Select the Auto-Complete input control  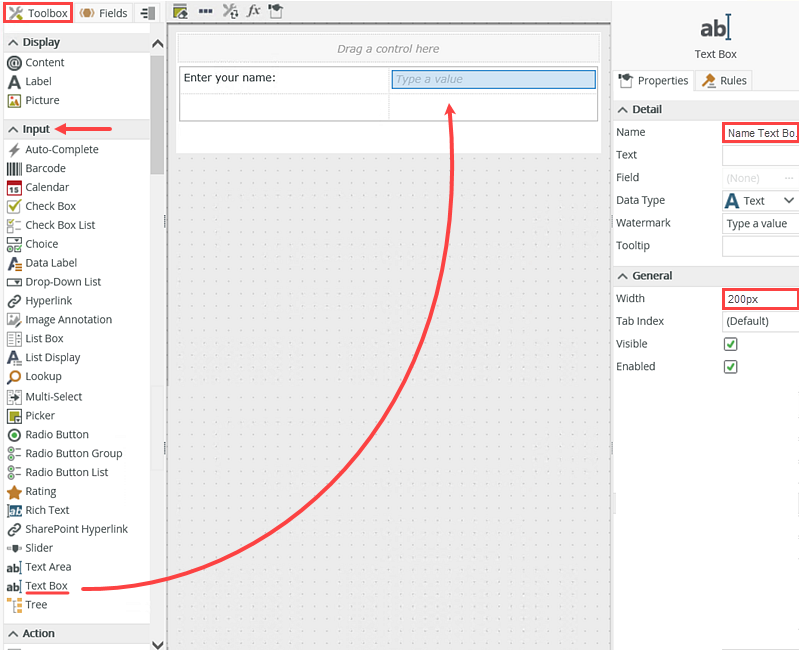click(x=53, y=149)
